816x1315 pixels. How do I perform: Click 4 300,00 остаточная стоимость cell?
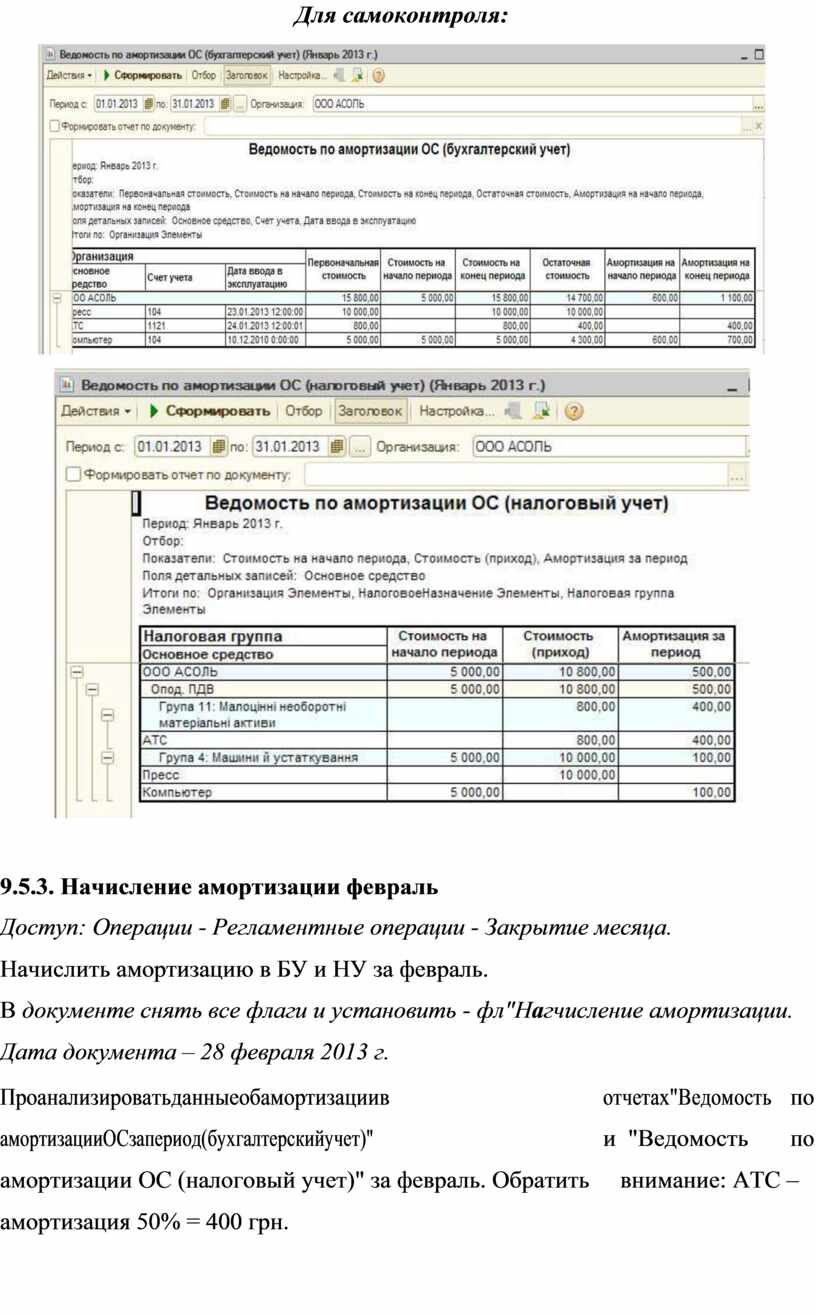(x=567, y=340)
